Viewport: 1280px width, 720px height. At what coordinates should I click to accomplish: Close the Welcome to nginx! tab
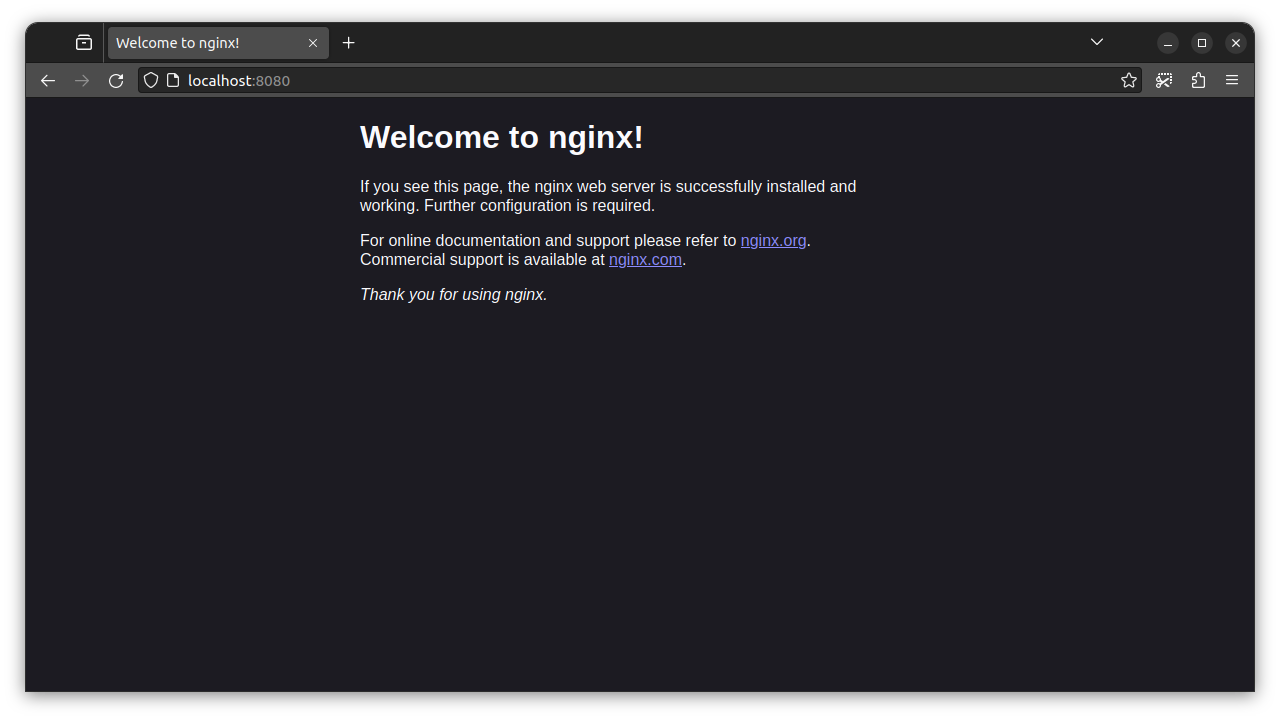coord(313,43)
